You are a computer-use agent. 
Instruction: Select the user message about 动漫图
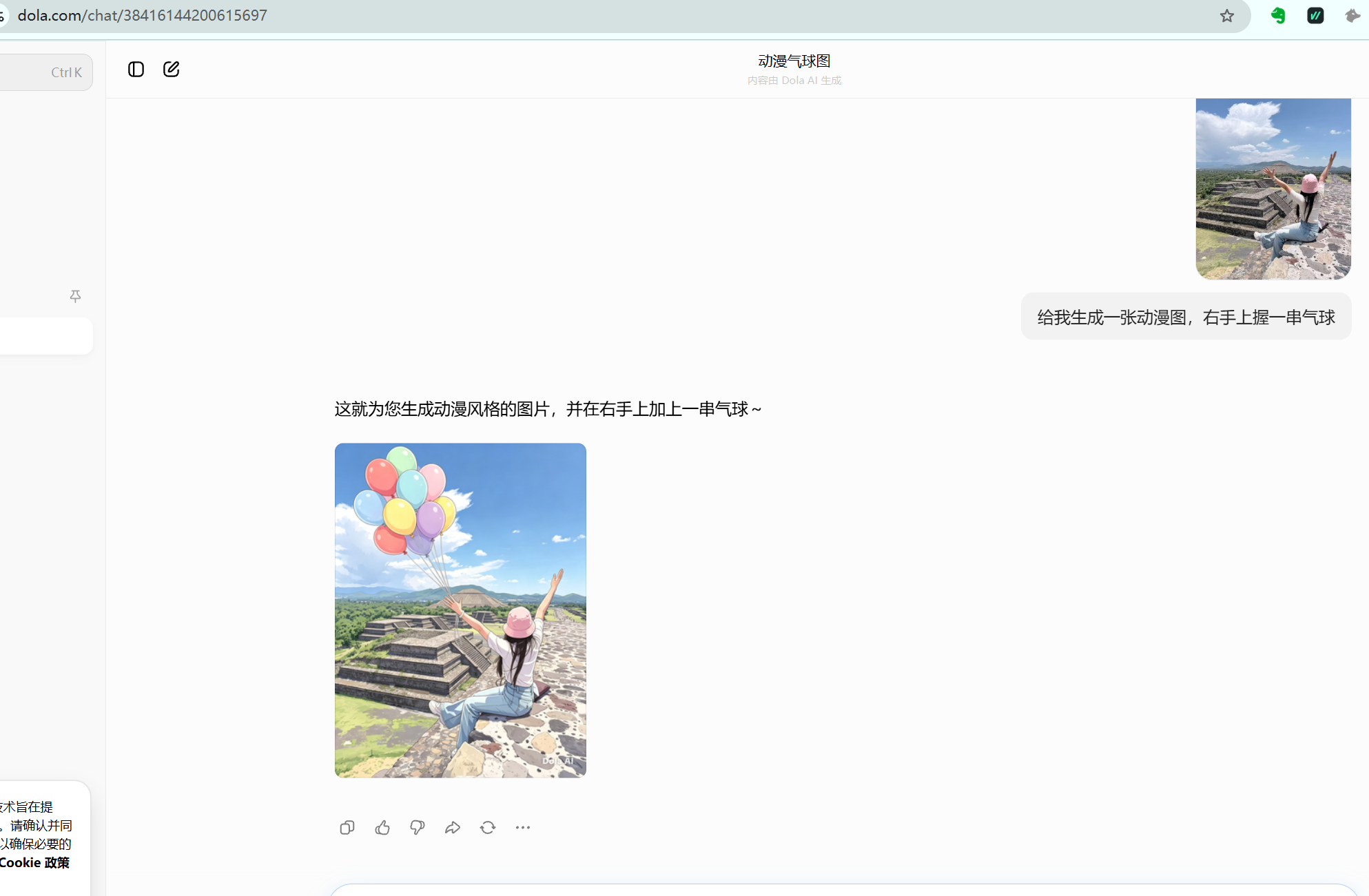(1186, 317)
